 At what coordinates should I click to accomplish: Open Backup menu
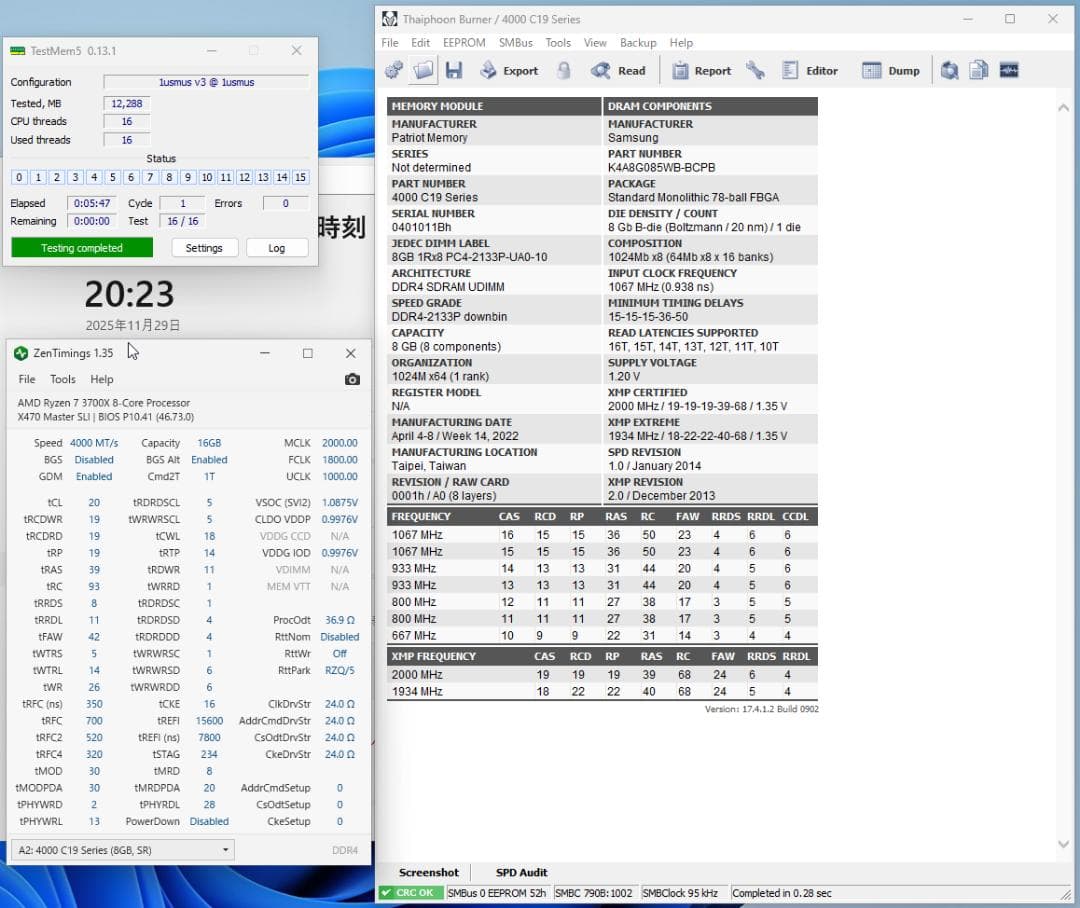tap(638, 43)
